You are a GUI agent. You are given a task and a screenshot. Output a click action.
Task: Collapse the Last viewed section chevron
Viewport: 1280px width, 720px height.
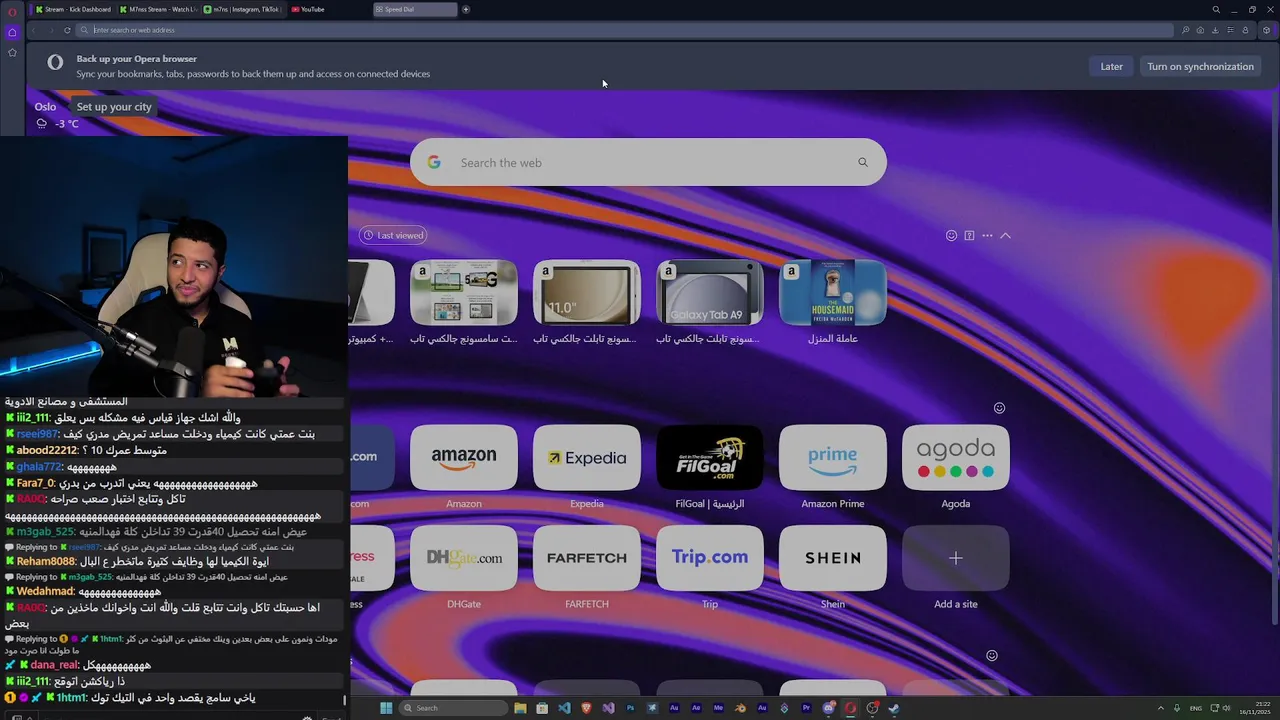coord(1005,235)
